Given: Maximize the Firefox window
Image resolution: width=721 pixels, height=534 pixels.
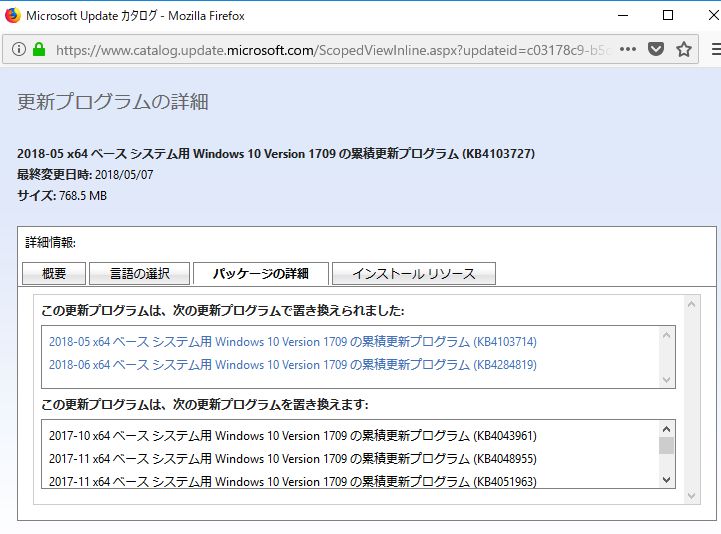Looking at the screenshot, I should [668, 15].
